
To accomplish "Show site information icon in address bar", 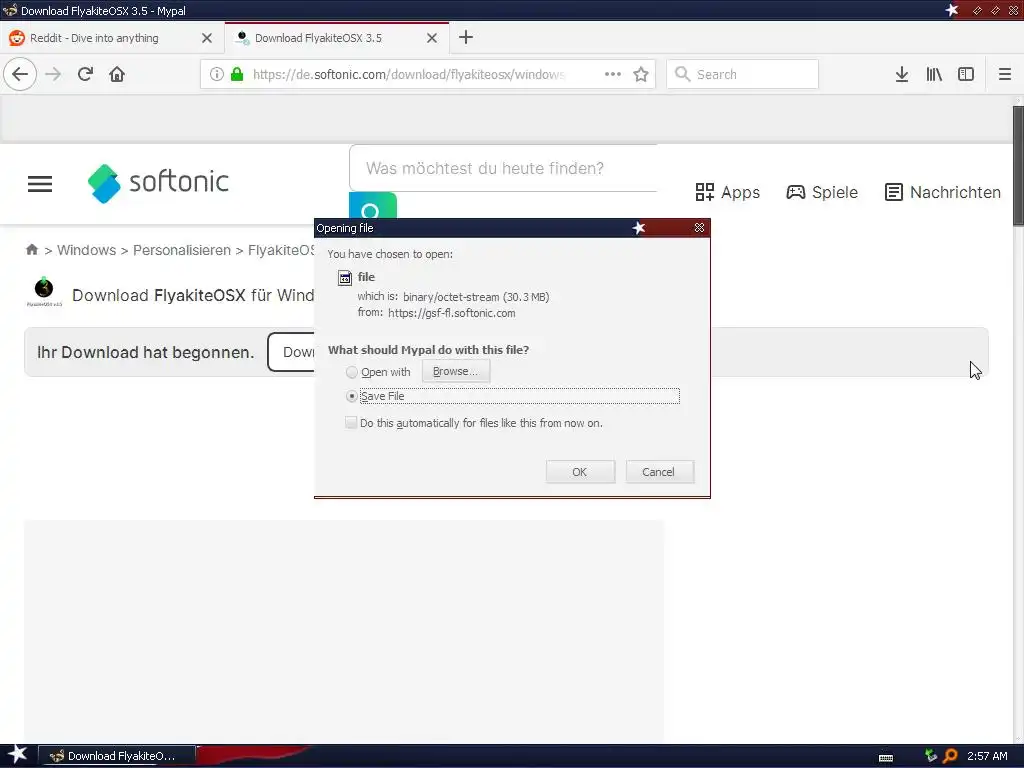I will pyautogui.click(x=217, y=74).
